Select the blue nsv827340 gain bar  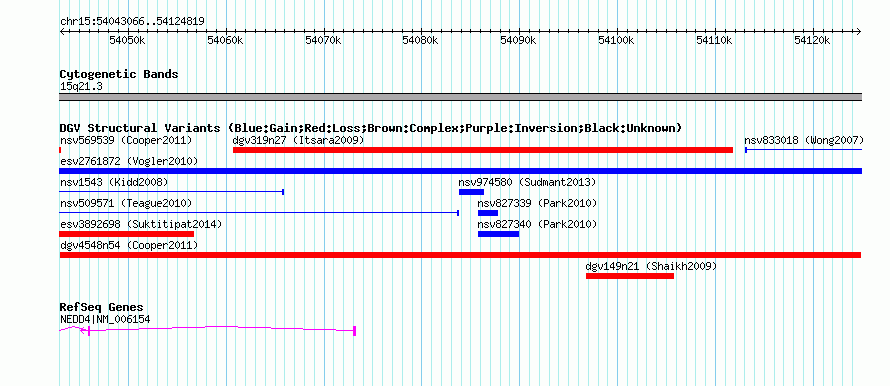click(498, 234)
